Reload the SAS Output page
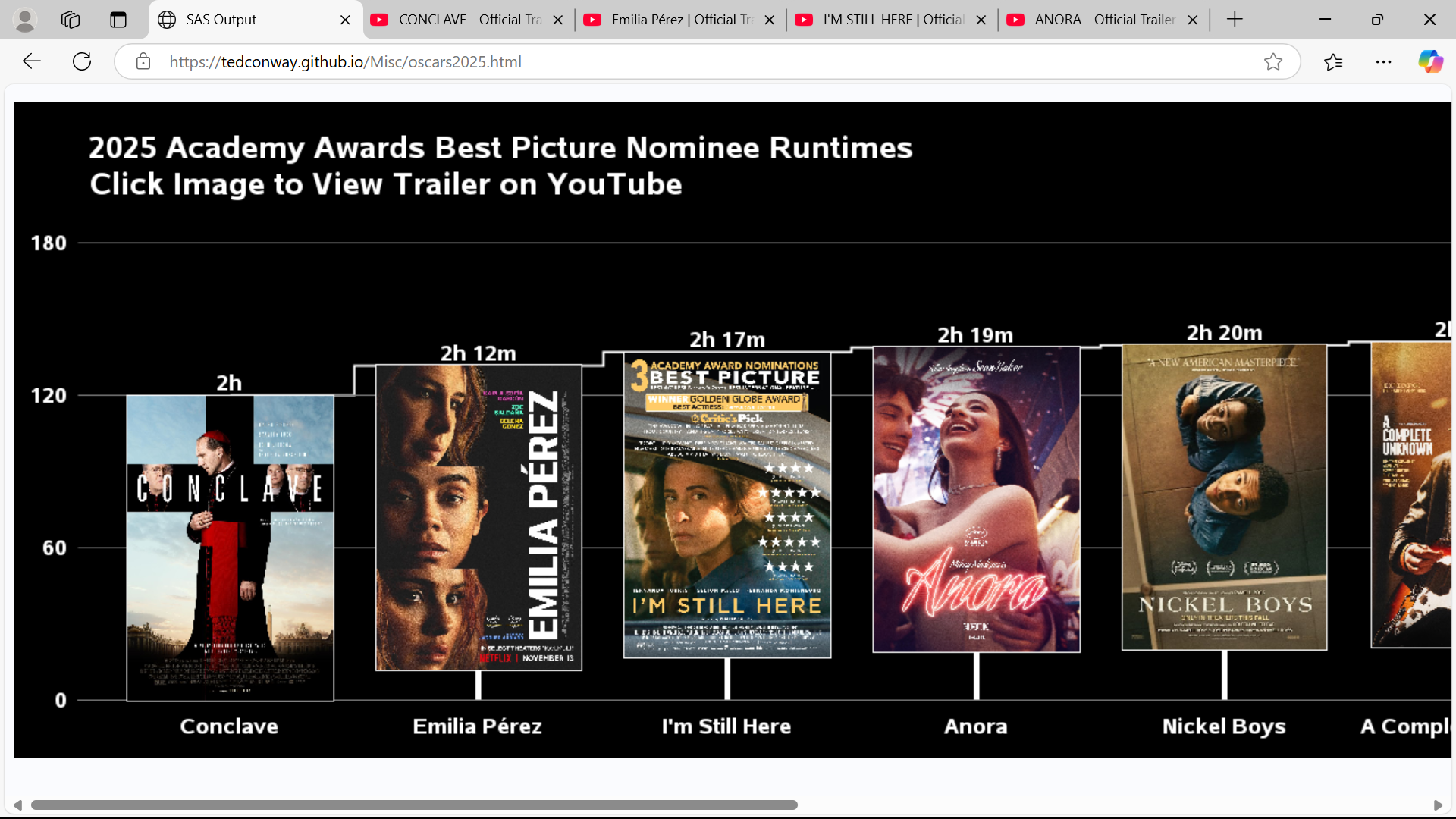The width and height of the screenshot is (1456, 819). tap(81, 61)
